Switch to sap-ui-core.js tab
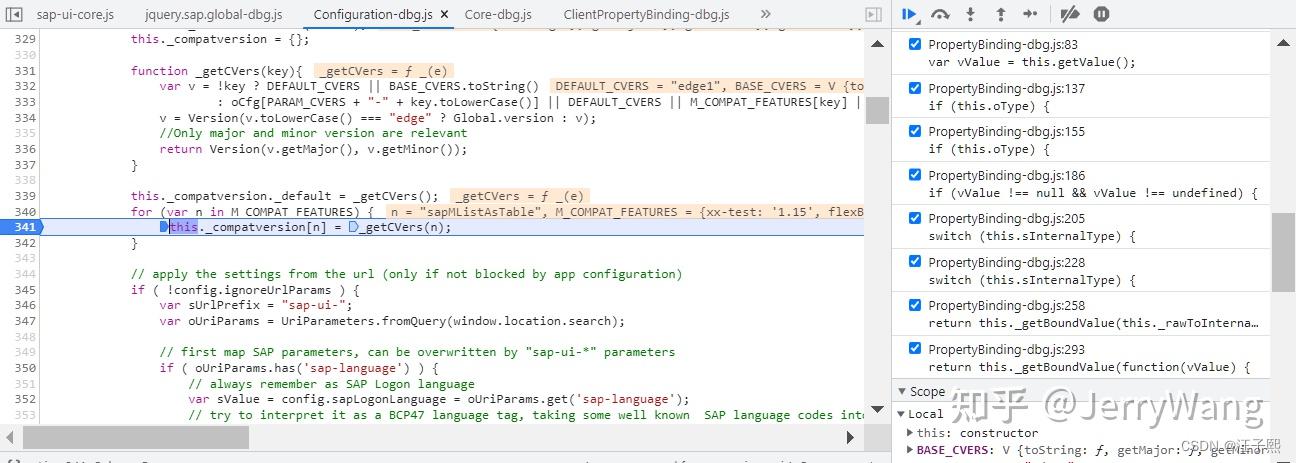The image size is (1296, 463). pos(75,15)
